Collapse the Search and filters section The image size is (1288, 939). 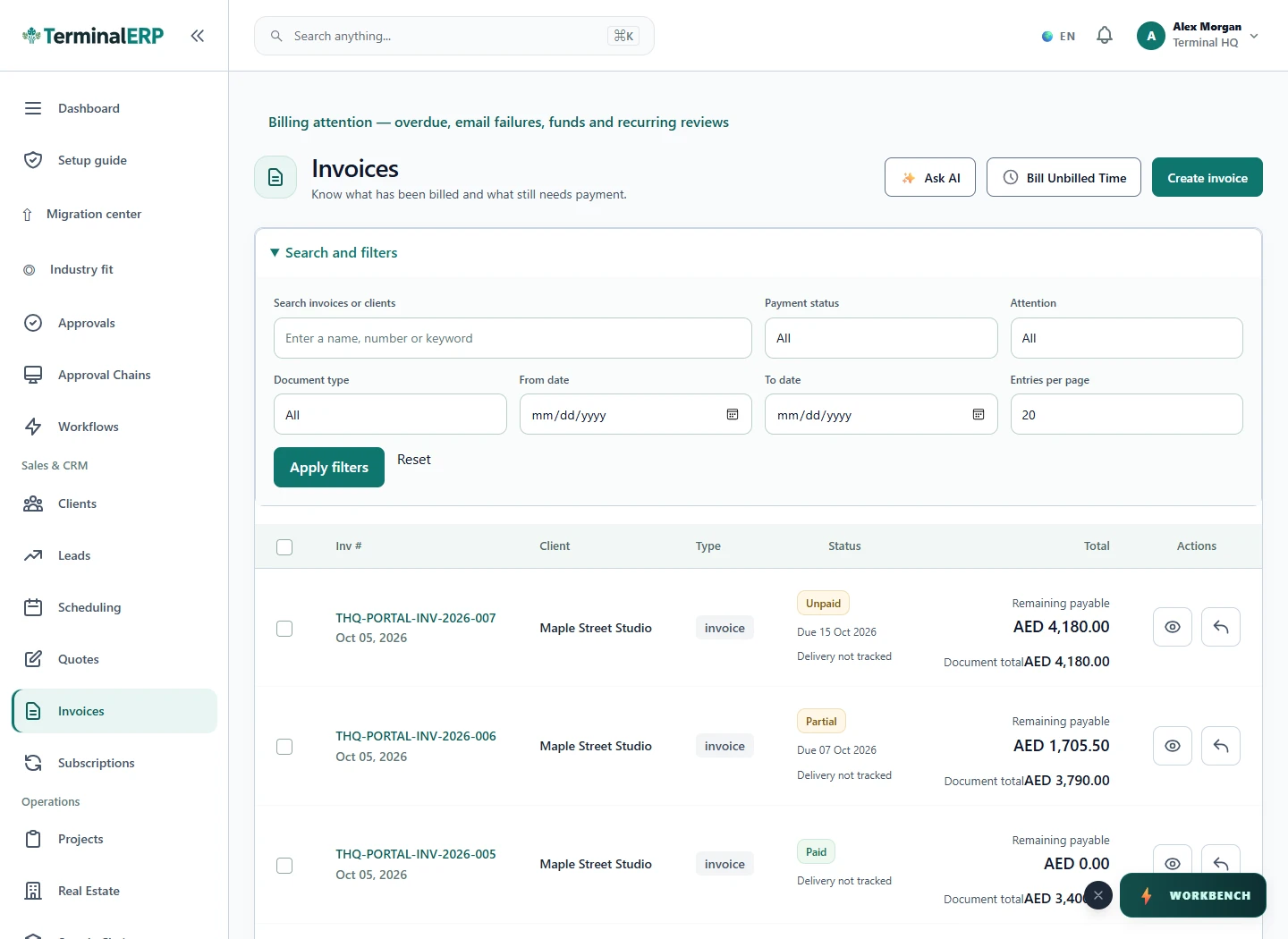[334, 253]
